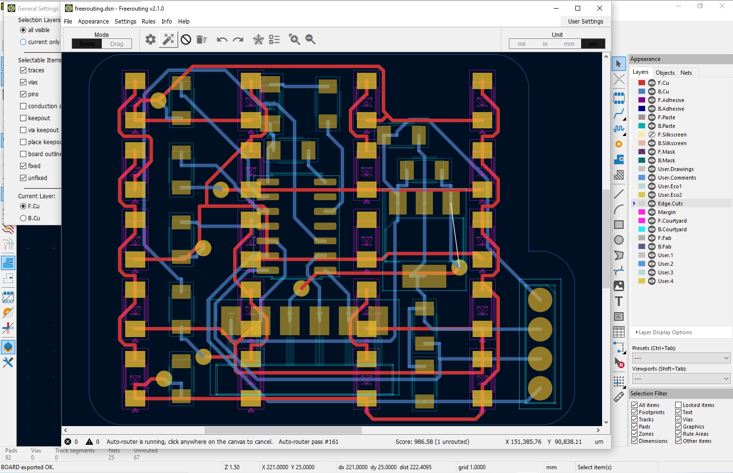Viewport: 733px width, 473px height.
Task: Click the Margin magenta color swatch
Action: (x=642, y=212)
